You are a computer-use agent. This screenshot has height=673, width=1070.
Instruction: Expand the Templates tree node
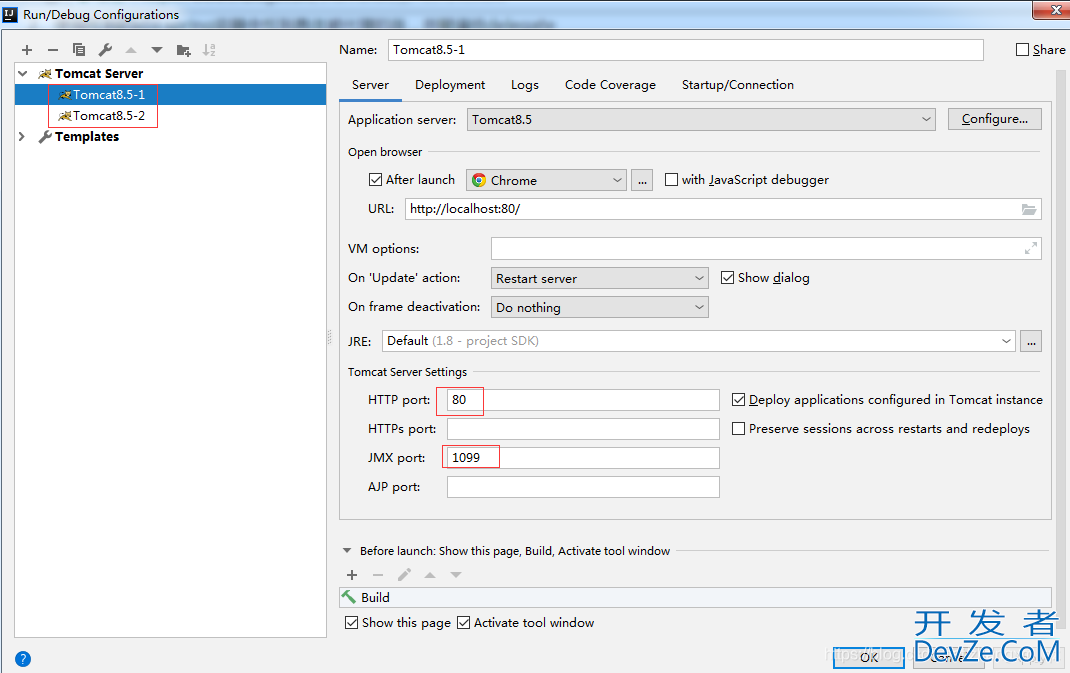(x=23, y=137)
